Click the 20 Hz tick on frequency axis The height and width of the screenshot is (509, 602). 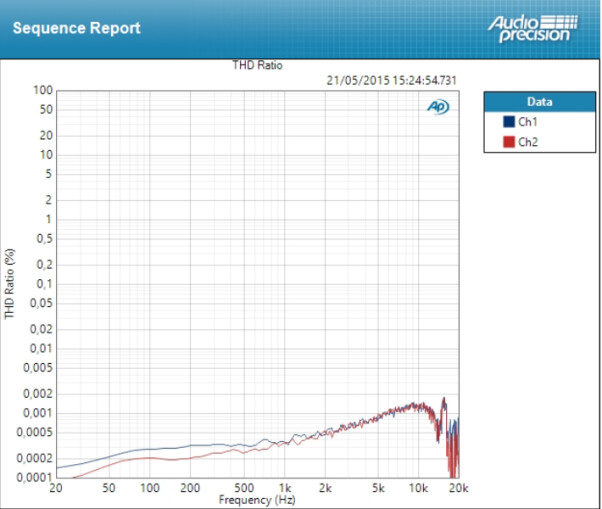coord(56,488)
